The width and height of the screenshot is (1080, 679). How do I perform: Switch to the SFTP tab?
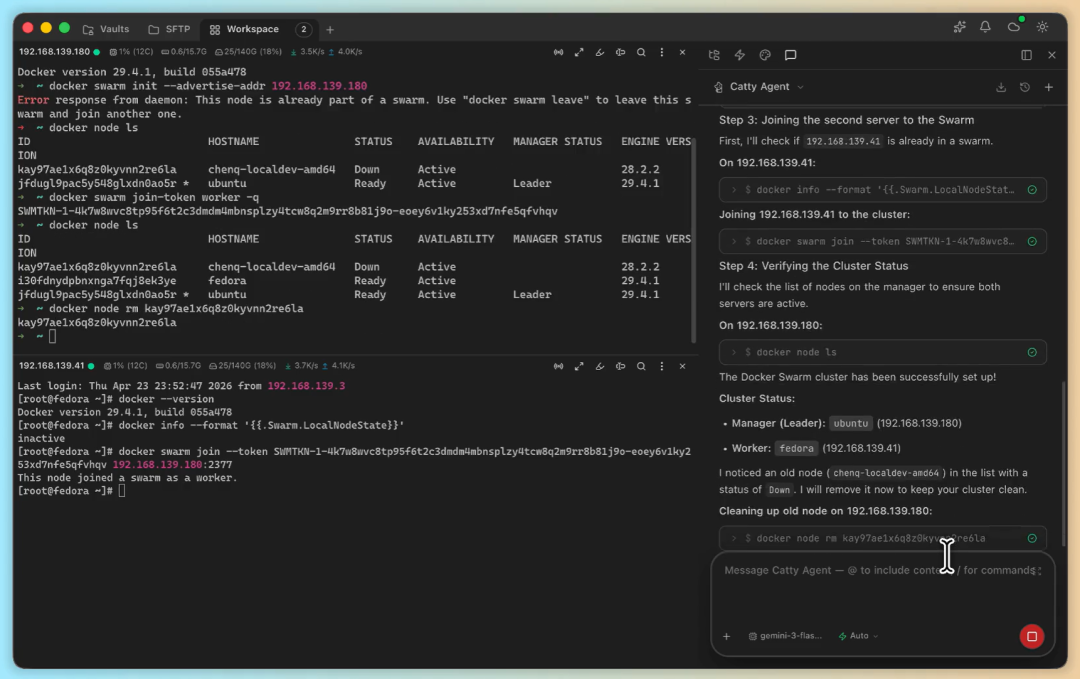(169, 29)
